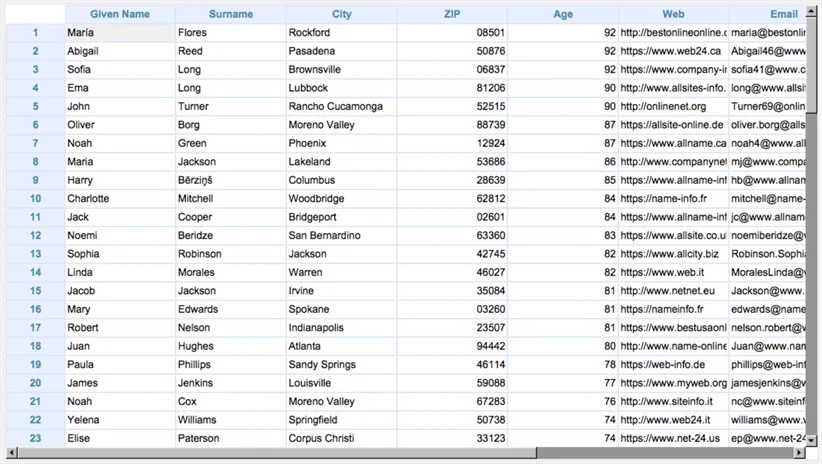Sort by the Surname column header

[231, 14]
